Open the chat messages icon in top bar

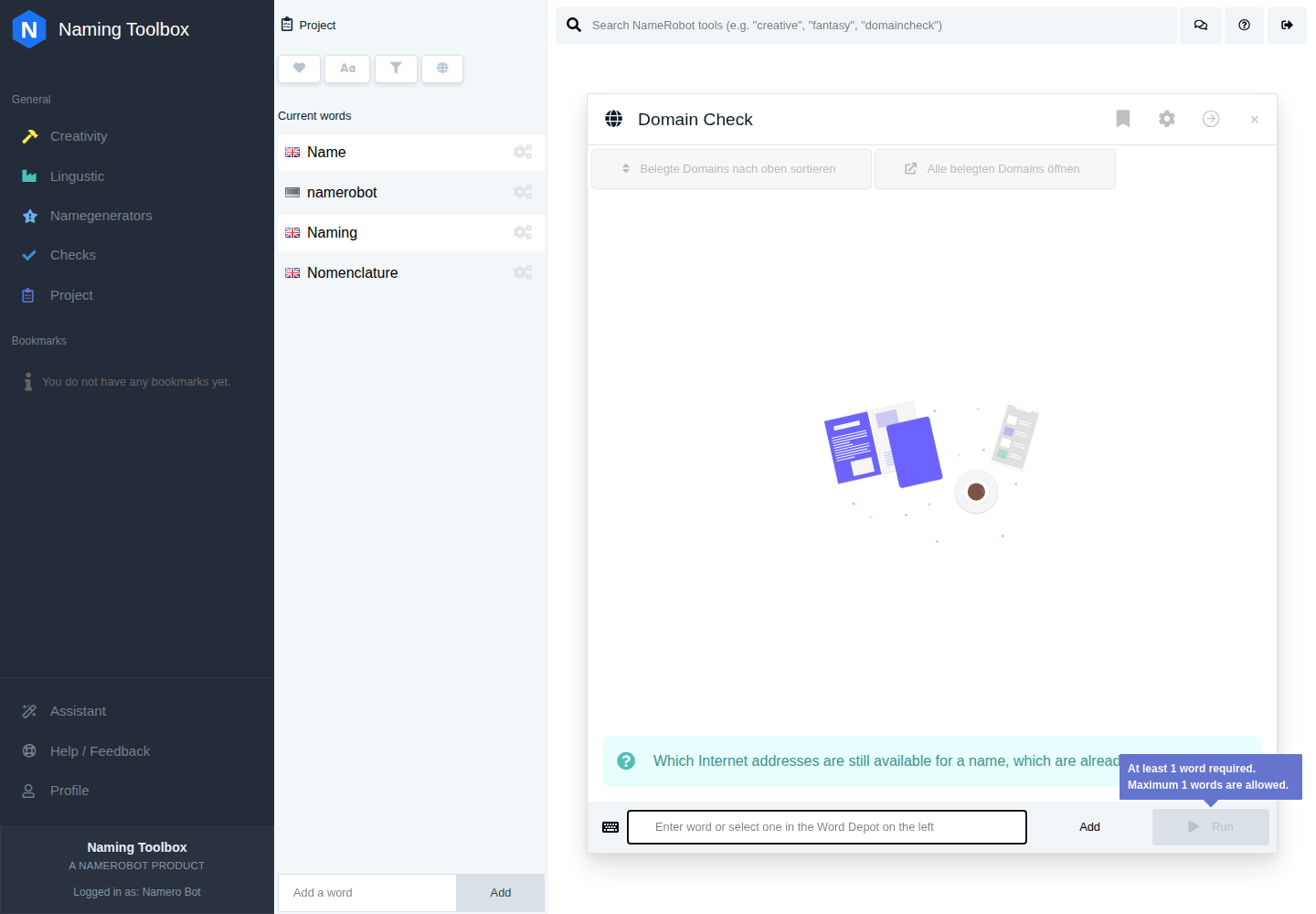1201,26
